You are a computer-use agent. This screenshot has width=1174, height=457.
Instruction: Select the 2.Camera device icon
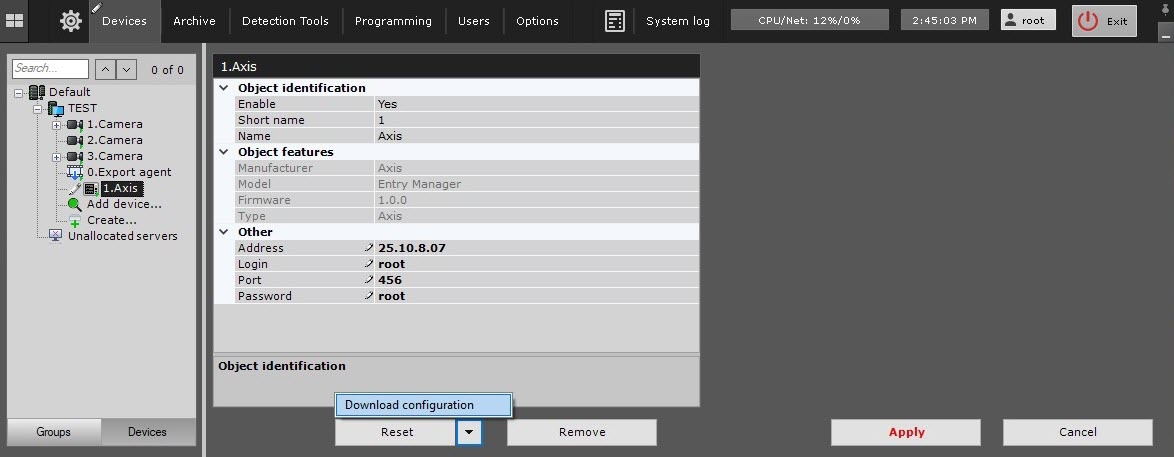74,140
